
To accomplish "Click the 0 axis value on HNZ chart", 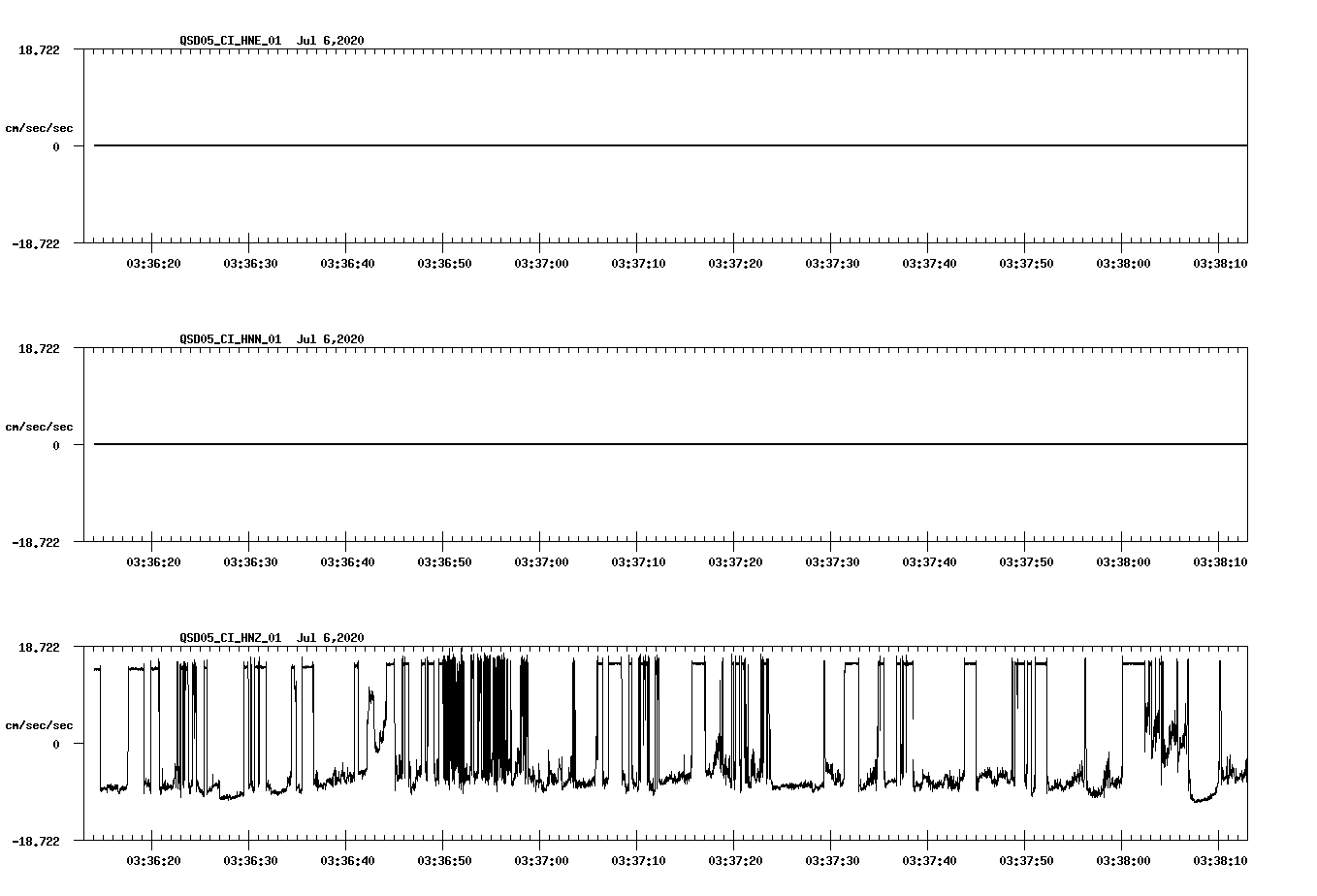I will tap(56, 744).
